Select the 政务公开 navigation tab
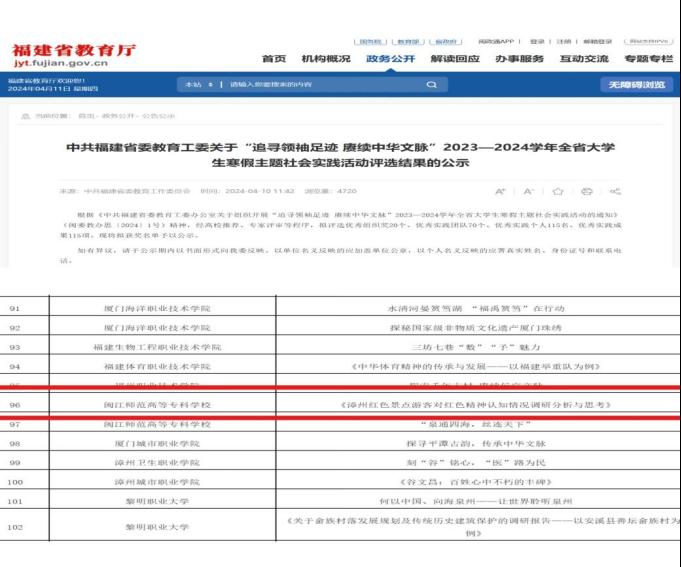681x567 pixels. 390,59
